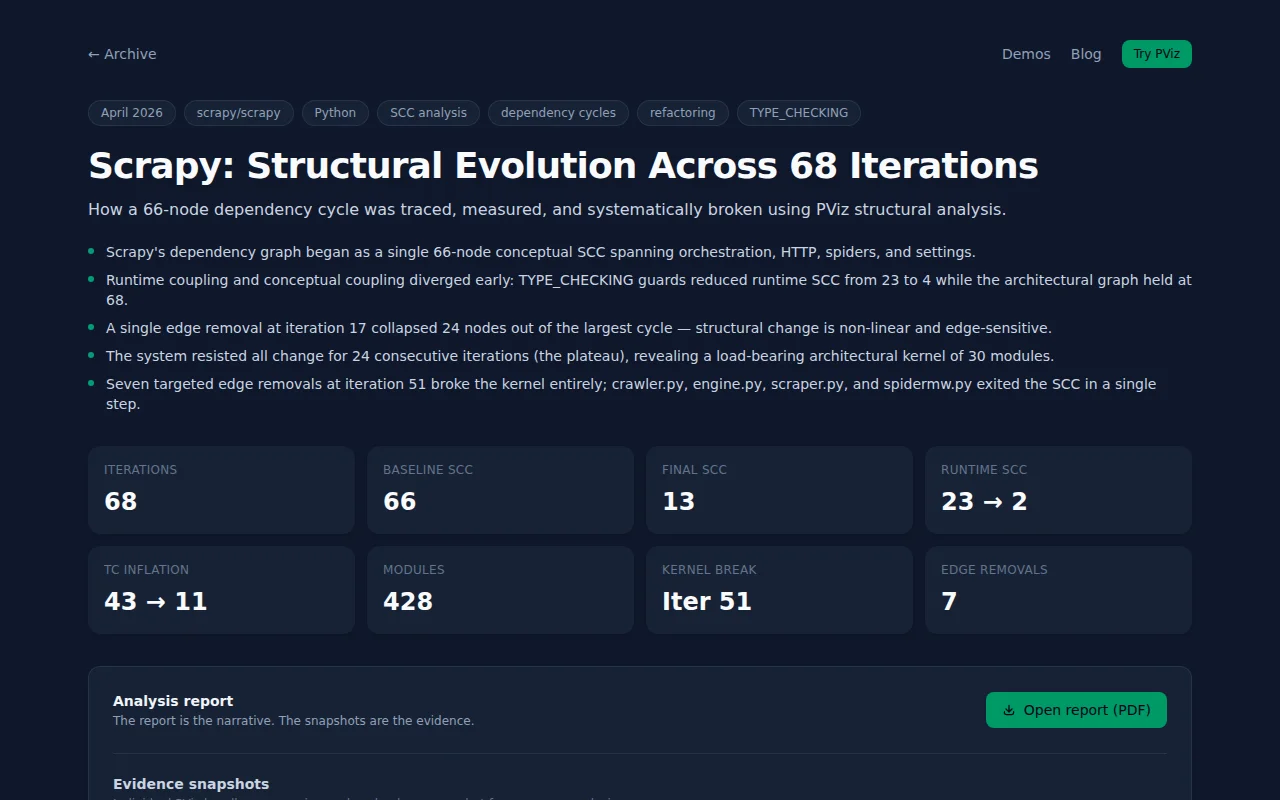Click bullet about seven targeted edge removals

click(x=631, y=394)
